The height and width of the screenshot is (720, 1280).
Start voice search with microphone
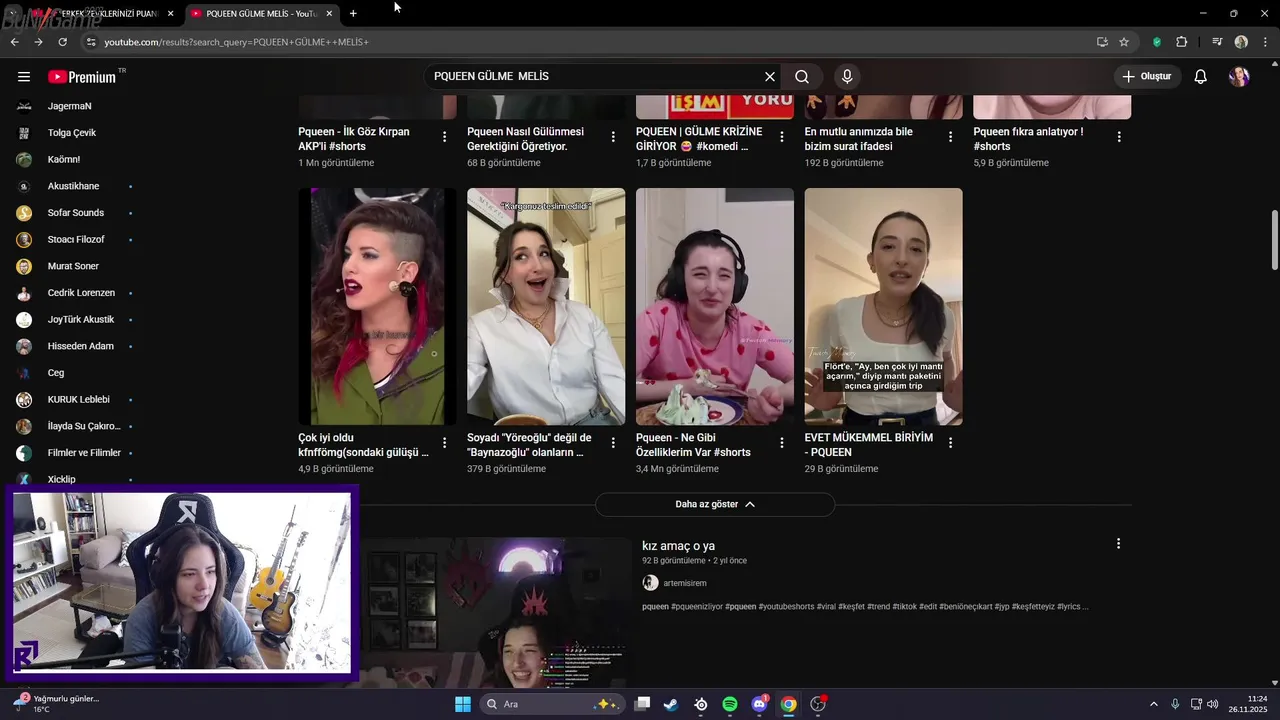tap(847, 77)
